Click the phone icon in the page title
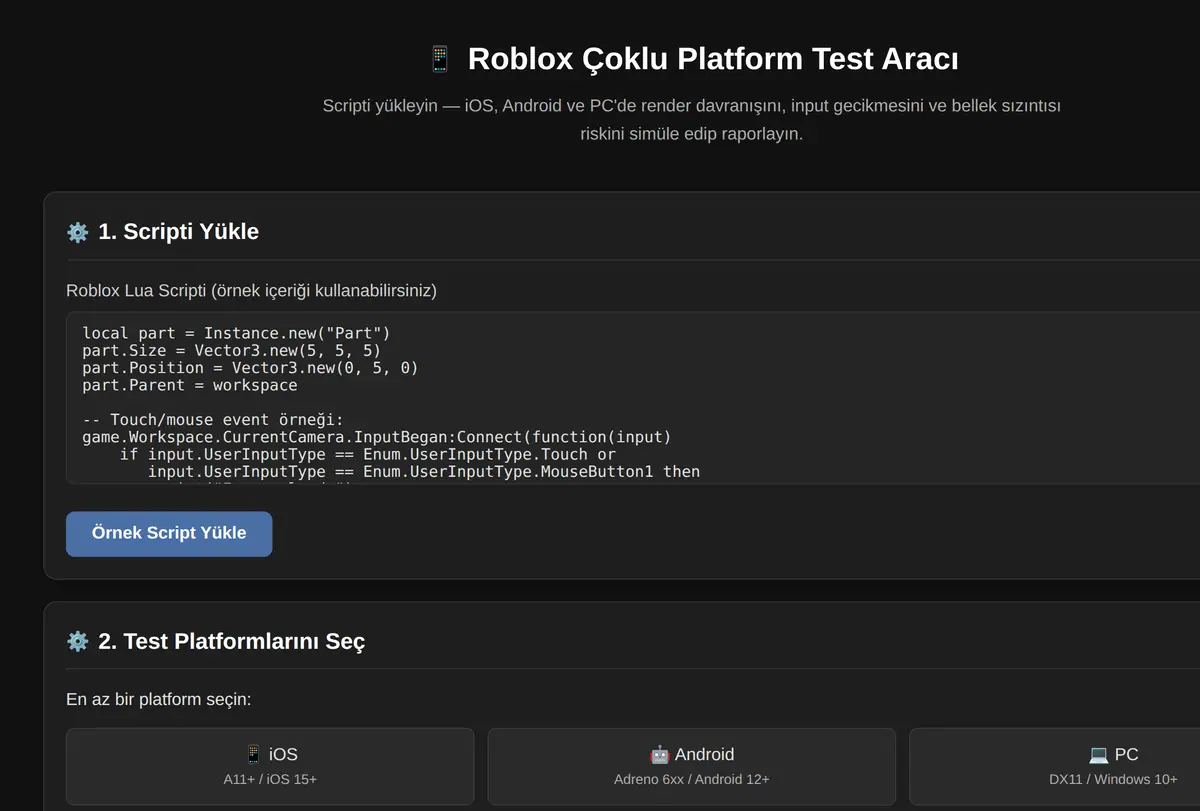The image size is (1200, 811). 440,59
